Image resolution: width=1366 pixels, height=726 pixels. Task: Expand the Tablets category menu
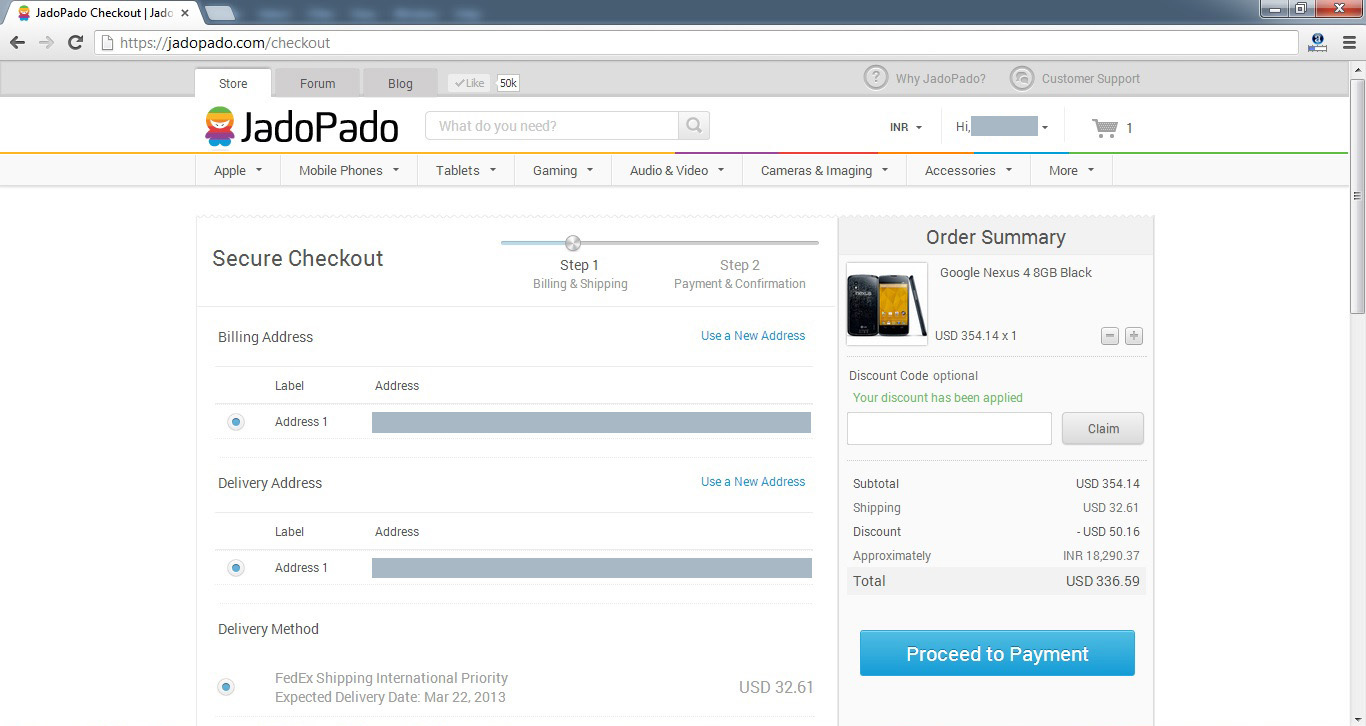466,170
